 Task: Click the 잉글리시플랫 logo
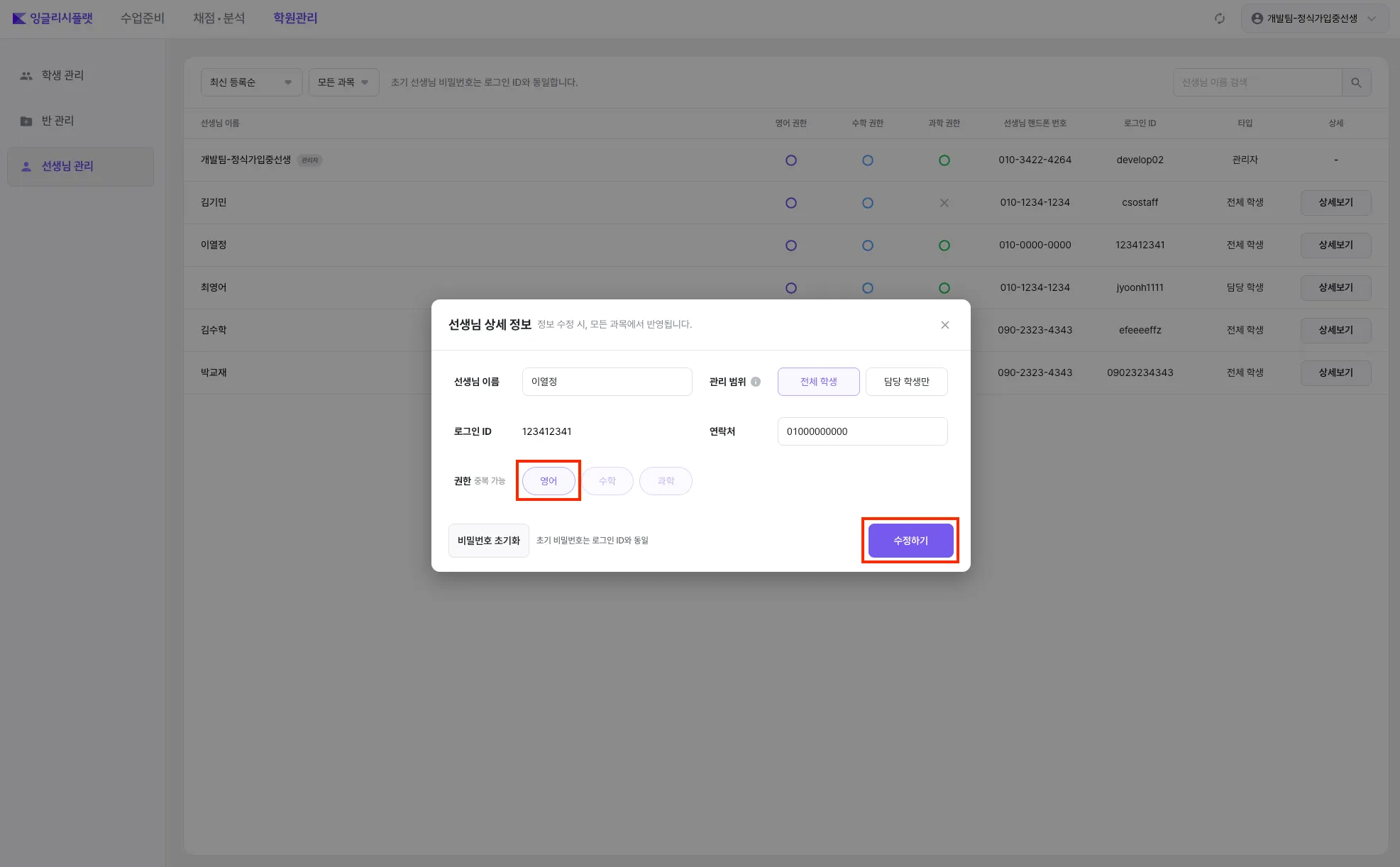pyautogui.click(x=53, y=18)
